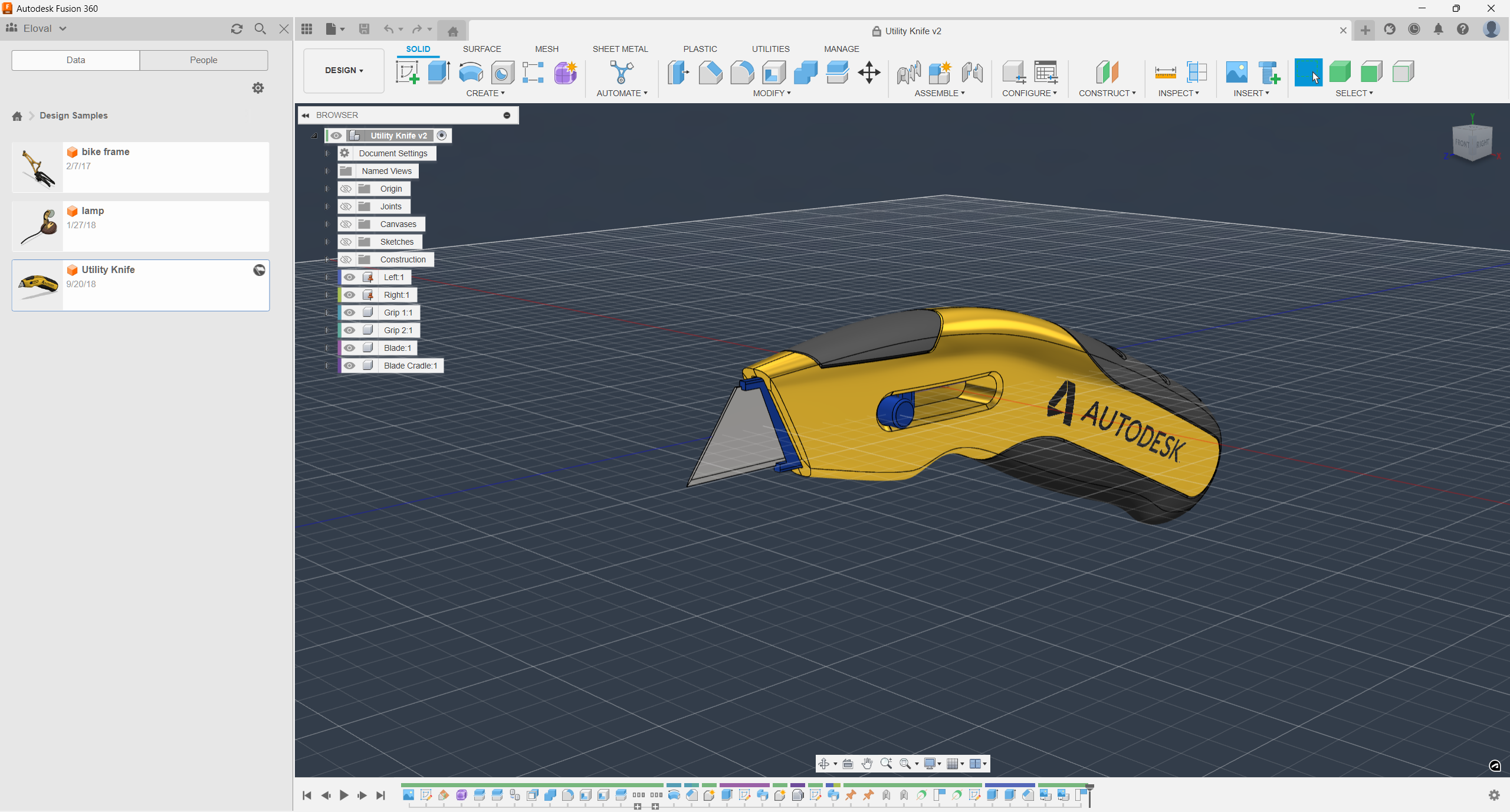1510x812 pixels.
Task: Click the Utility Knife thumbnail in file panel
Action: coord(38,284)
